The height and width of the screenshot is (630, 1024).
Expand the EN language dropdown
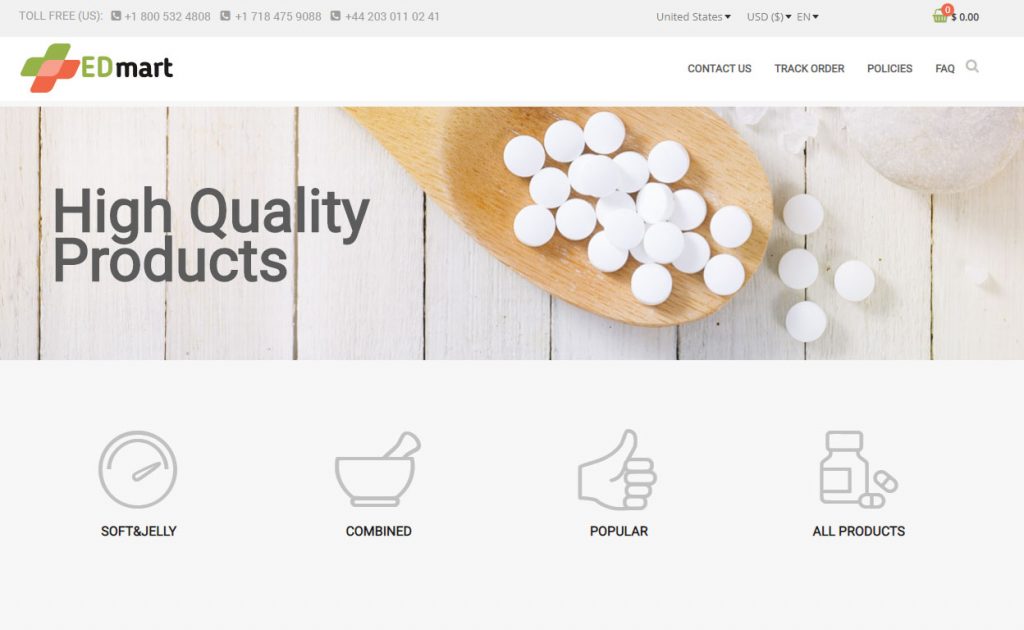pyautogui.click(x=807, y=17)
